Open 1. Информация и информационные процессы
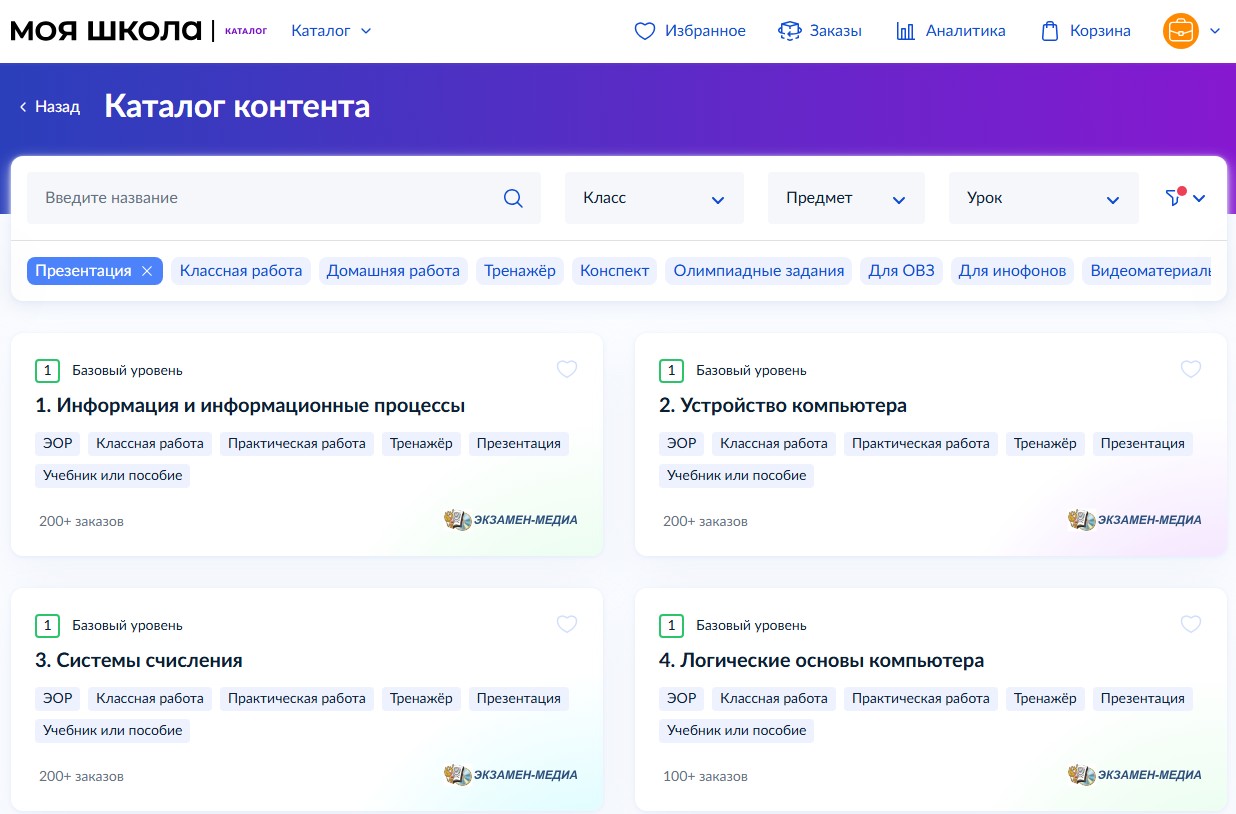The width and height of the screenshot is (1236, 814). click(x=250, y=406)
